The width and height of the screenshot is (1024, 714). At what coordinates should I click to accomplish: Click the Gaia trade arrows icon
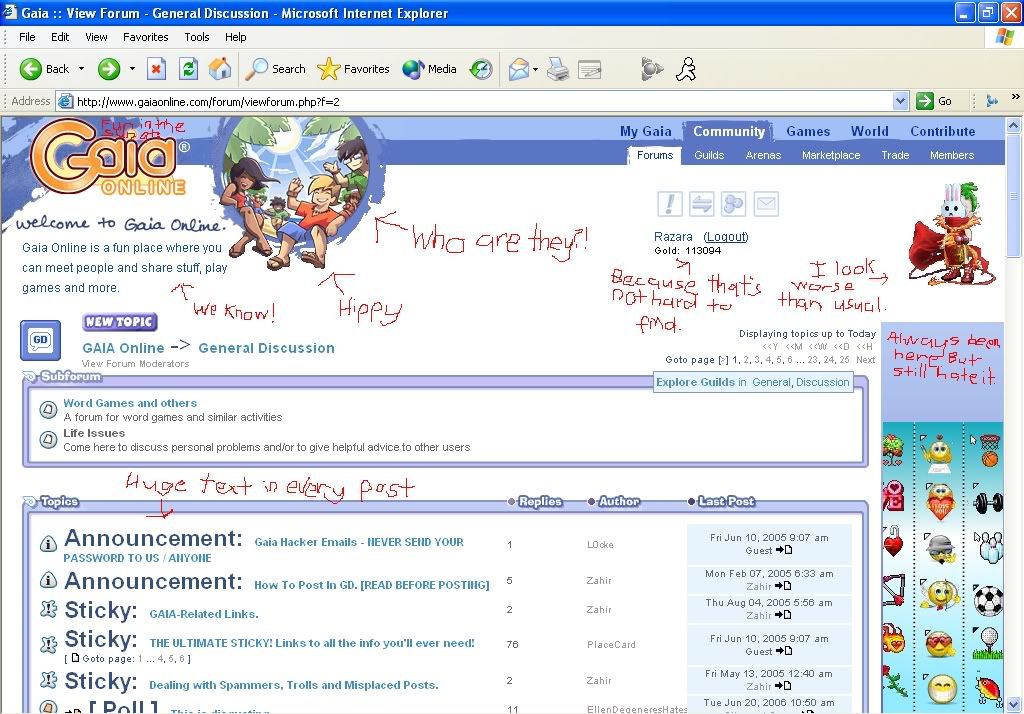tap(701, 204)
